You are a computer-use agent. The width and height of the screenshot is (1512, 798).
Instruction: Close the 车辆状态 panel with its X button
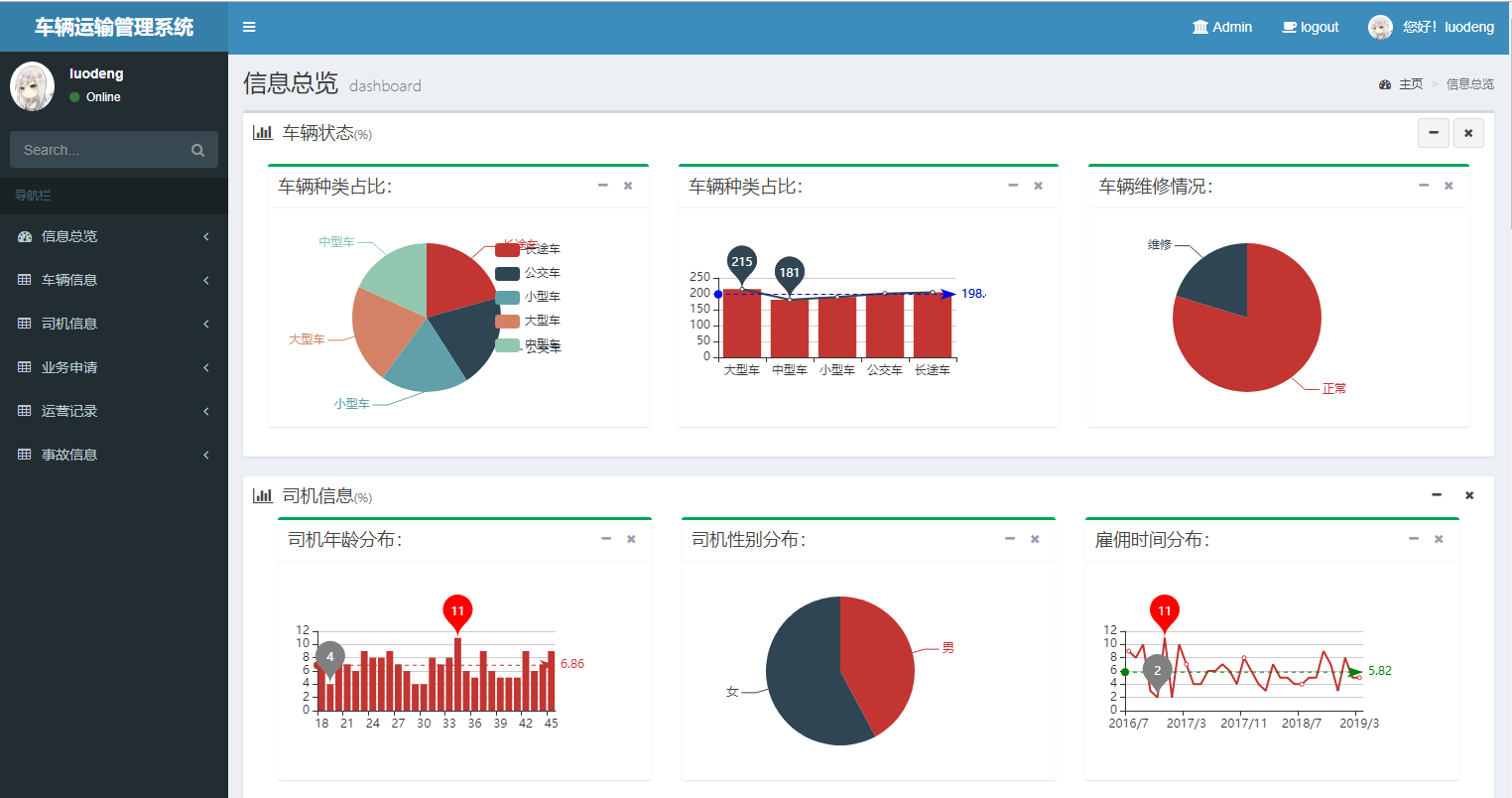[1468, 132]
